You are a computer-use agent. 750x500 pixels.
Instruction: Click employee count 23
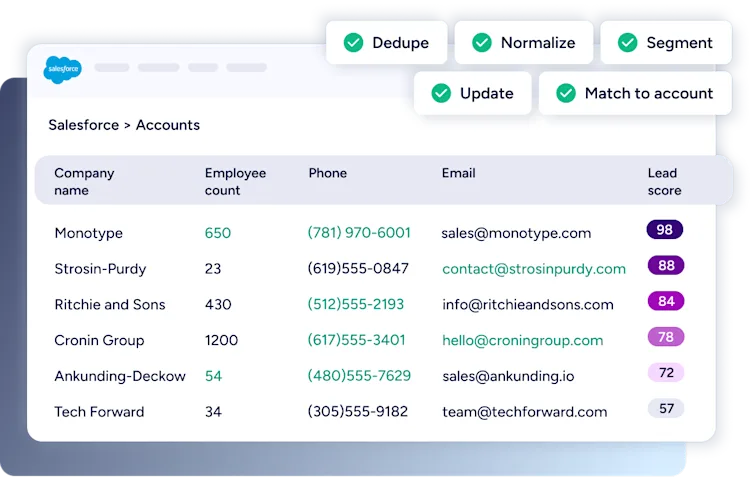pyautogui.click(x=213, y=269)
